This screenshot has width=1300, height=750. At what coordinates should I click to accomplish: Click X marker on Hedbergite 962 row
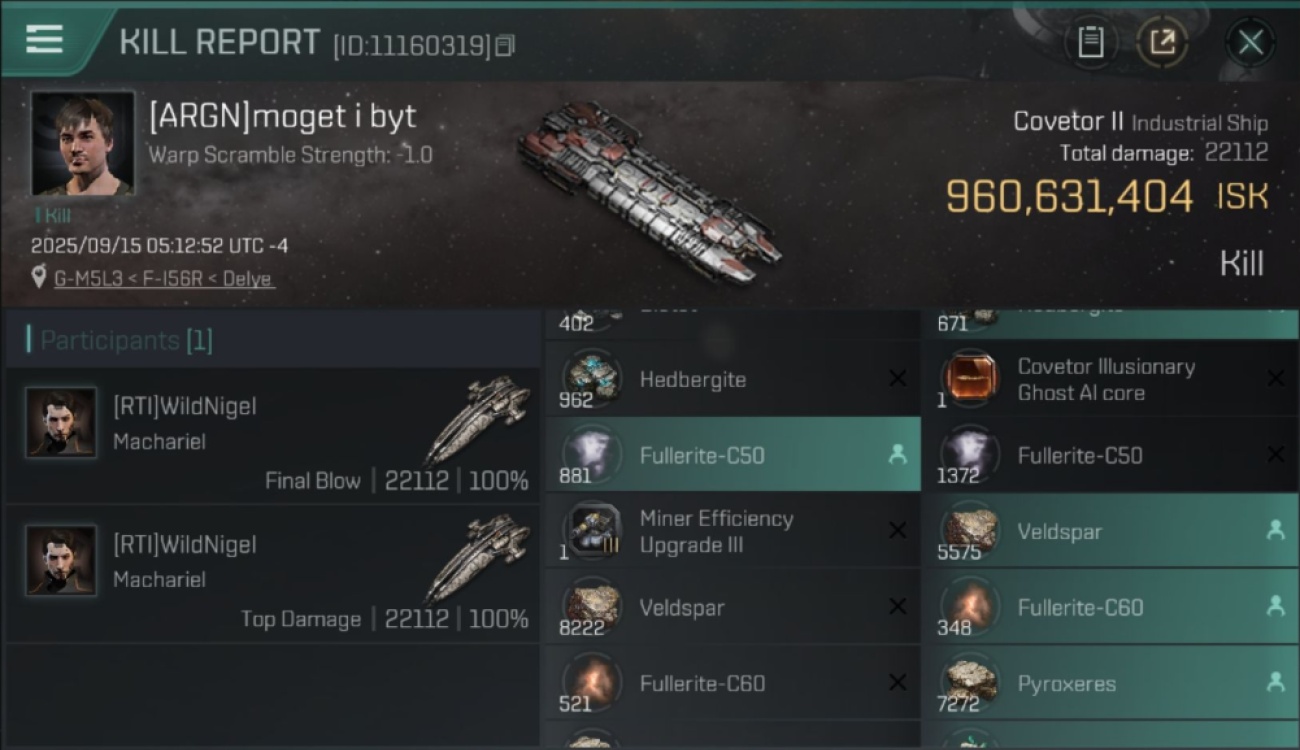pos(897,379)
